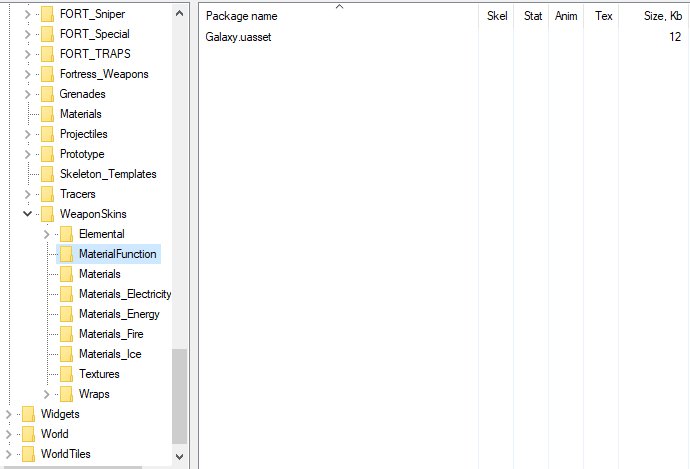Click the tree scrollbar down arrow
690x469 pixels.
click(x=179, y=456)
